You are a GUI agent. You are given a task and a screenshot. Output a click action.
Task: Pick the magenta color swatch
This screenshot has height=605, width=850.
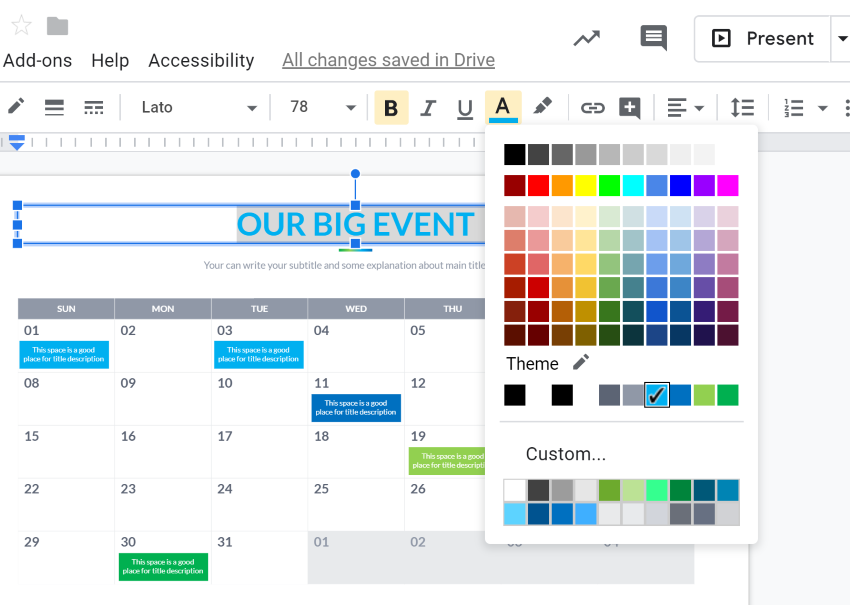[x=728, y=185]
